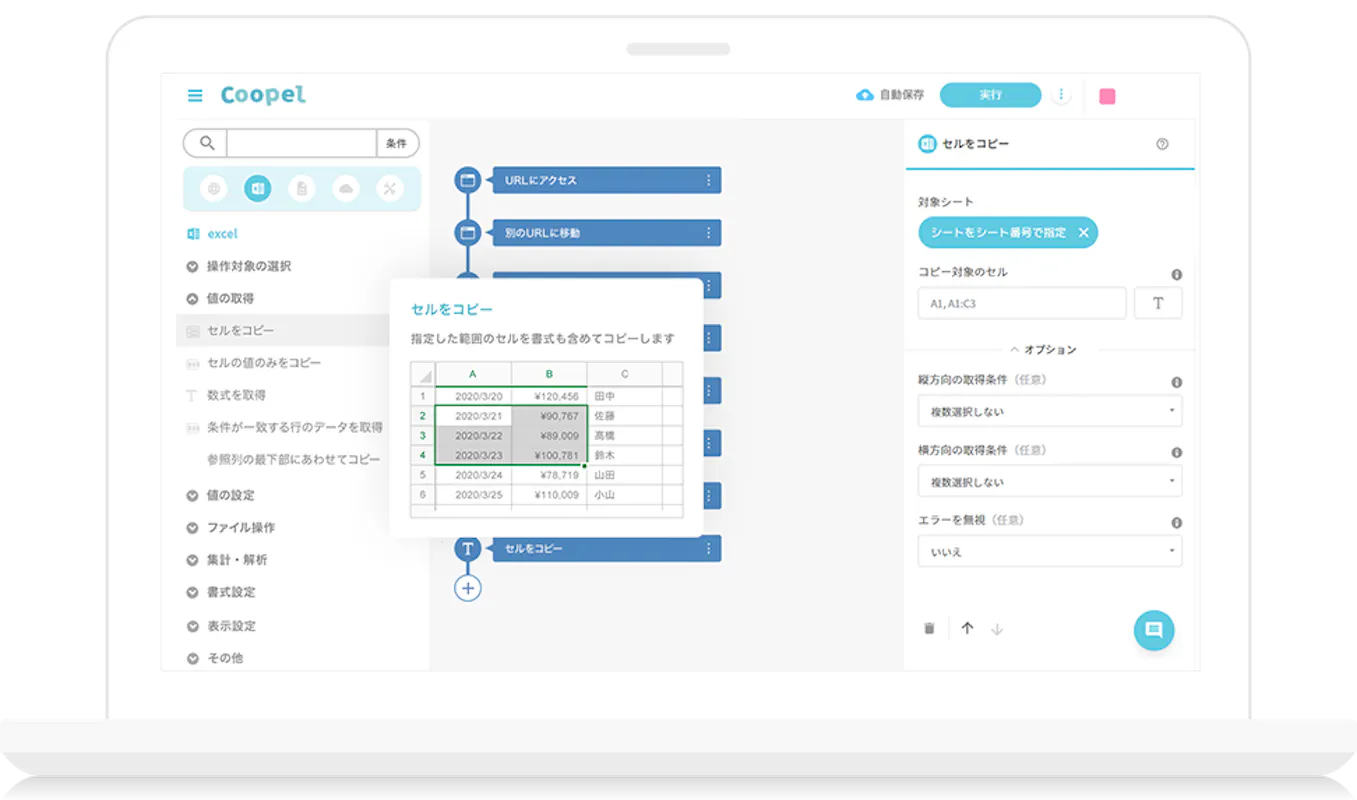Image resolution: width=1357 pixels, height=800 pixels.
Task: Click the 別のURLに移動 step block
Action: pos(607,233)
